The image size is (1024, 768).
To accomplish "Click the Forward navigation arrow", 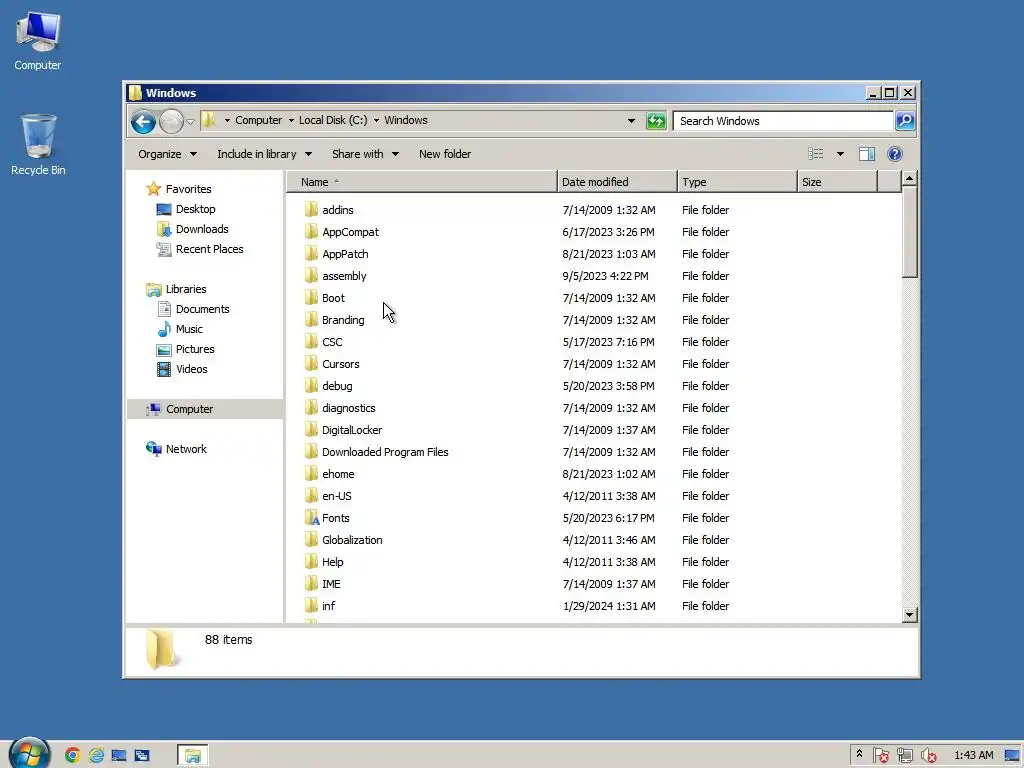I will [x=171, y=121].
